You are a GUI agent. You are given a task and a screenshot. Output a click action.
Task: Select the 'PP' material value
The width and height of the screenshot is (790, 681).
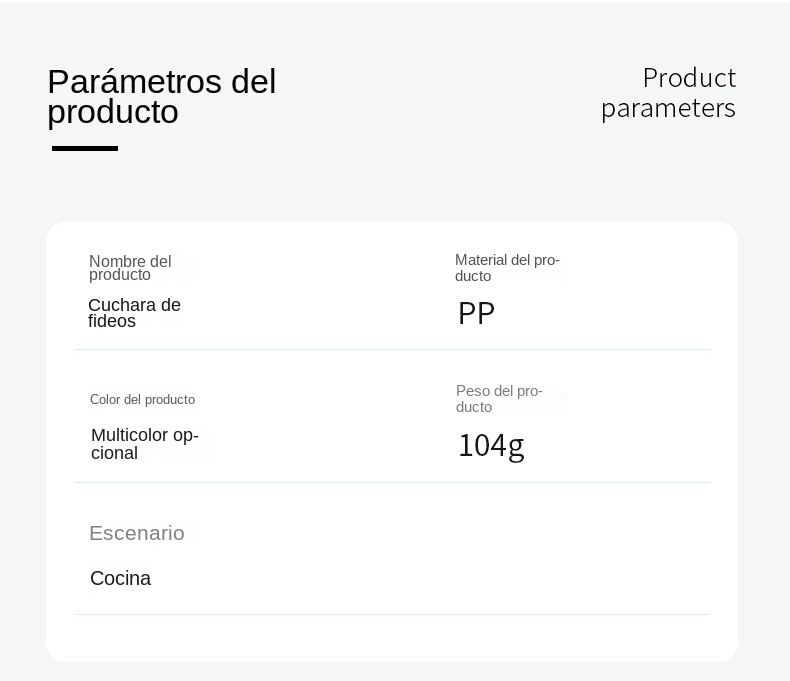[x=476, y=313]
